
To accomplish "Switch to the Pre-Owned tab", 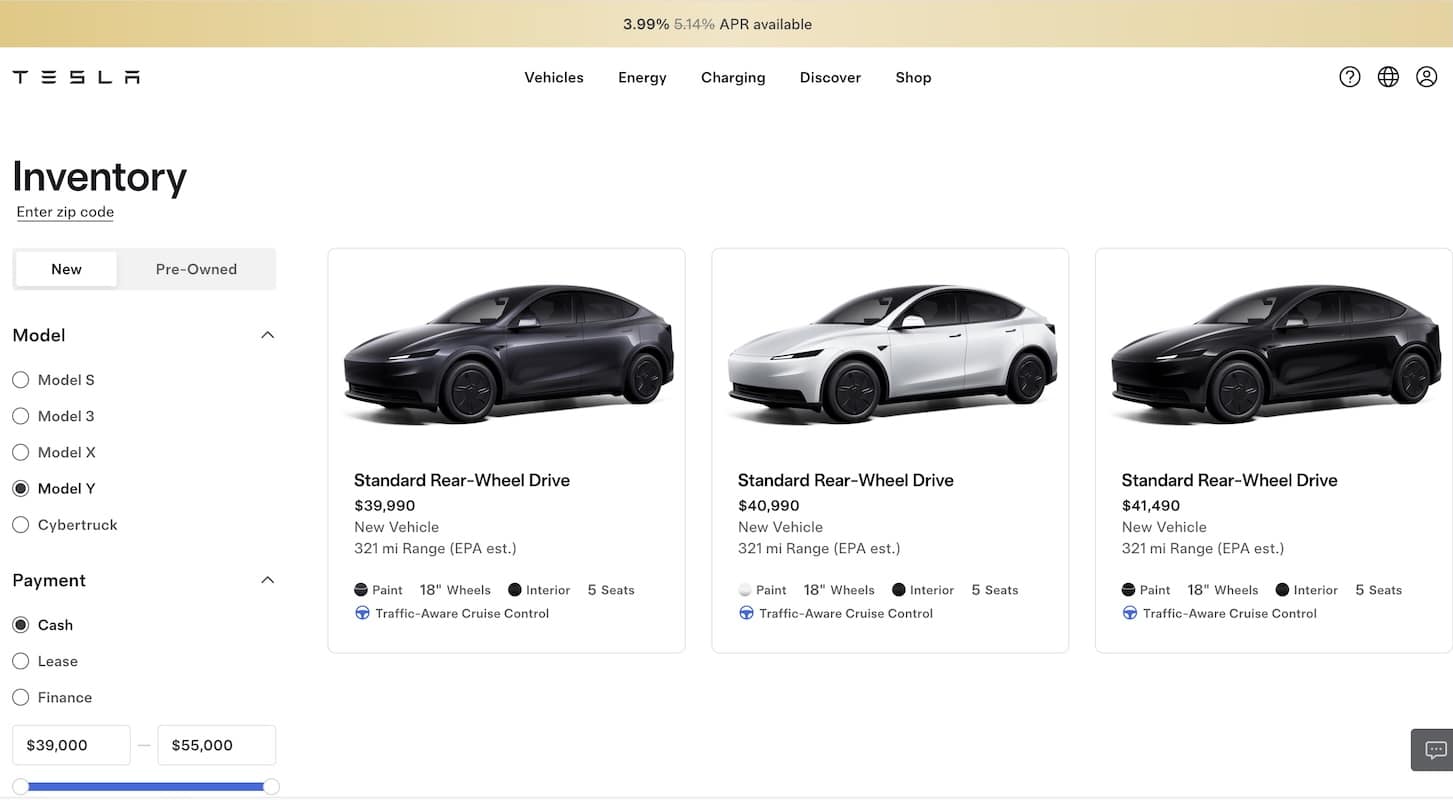I will tap(196, 269).
